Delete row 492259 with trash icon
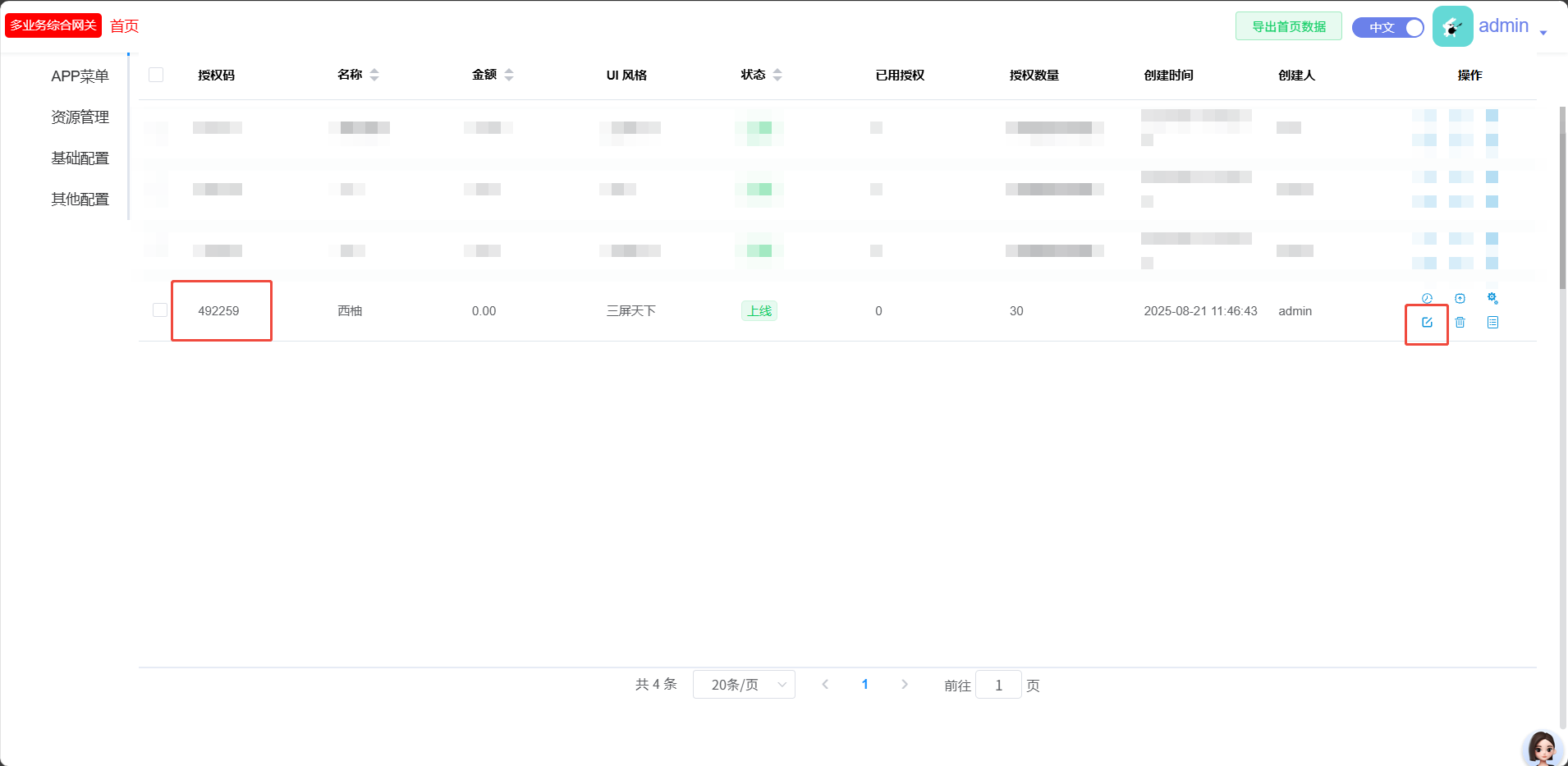Viewport: 1568px width, 766px height. 1460,323
